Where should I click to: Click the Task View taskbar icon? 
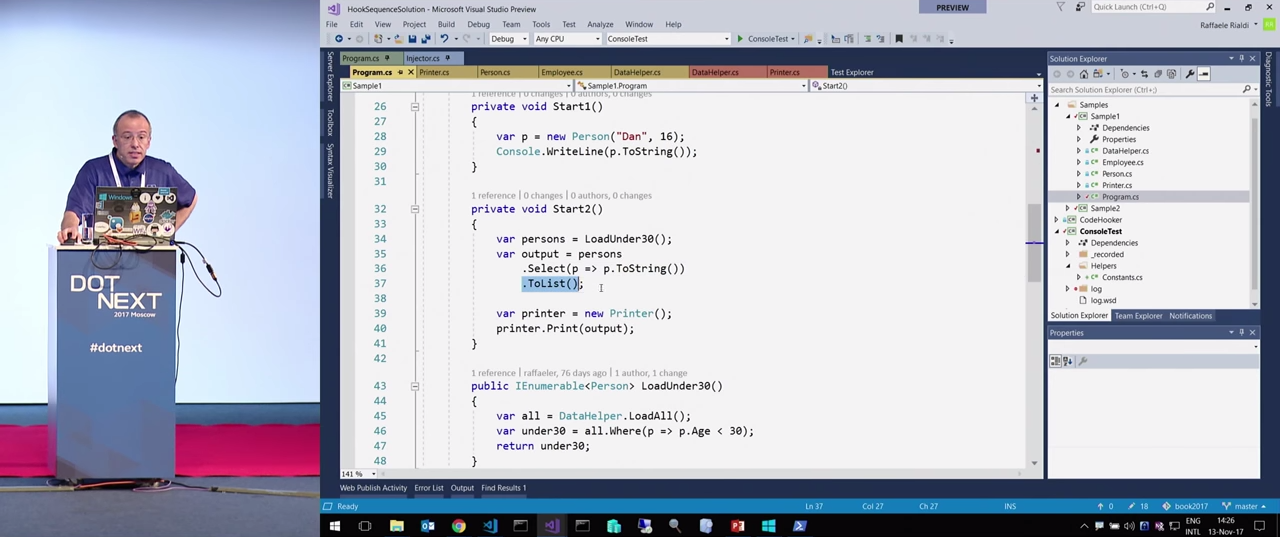point(365,526)
